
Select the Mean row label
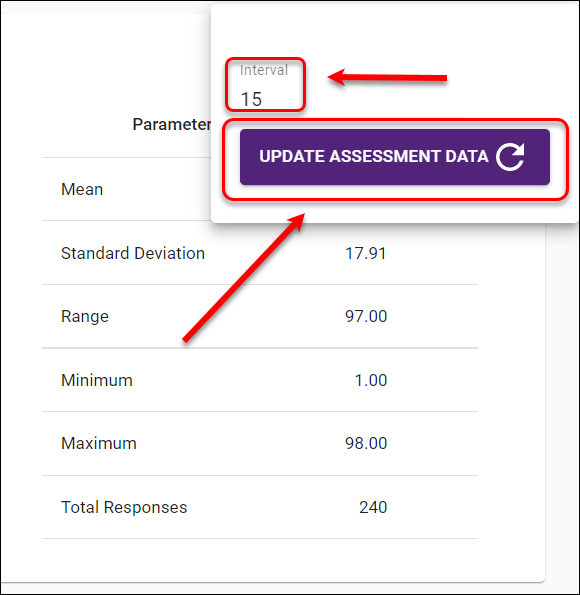(82, 189)
